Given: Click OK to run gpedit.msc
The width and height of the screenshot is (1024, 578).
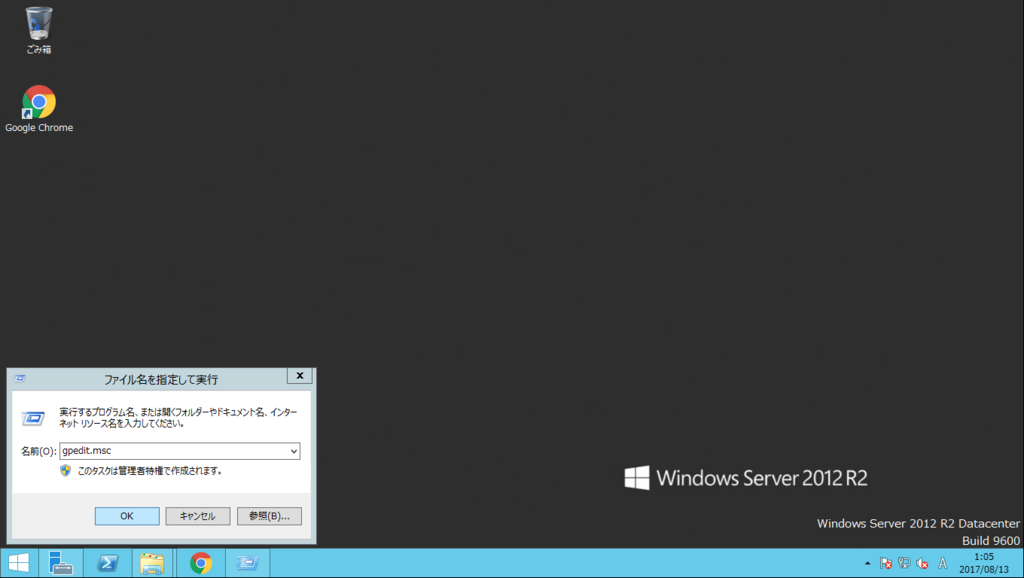Looking at the screenshot, I should tap(127, 516).
